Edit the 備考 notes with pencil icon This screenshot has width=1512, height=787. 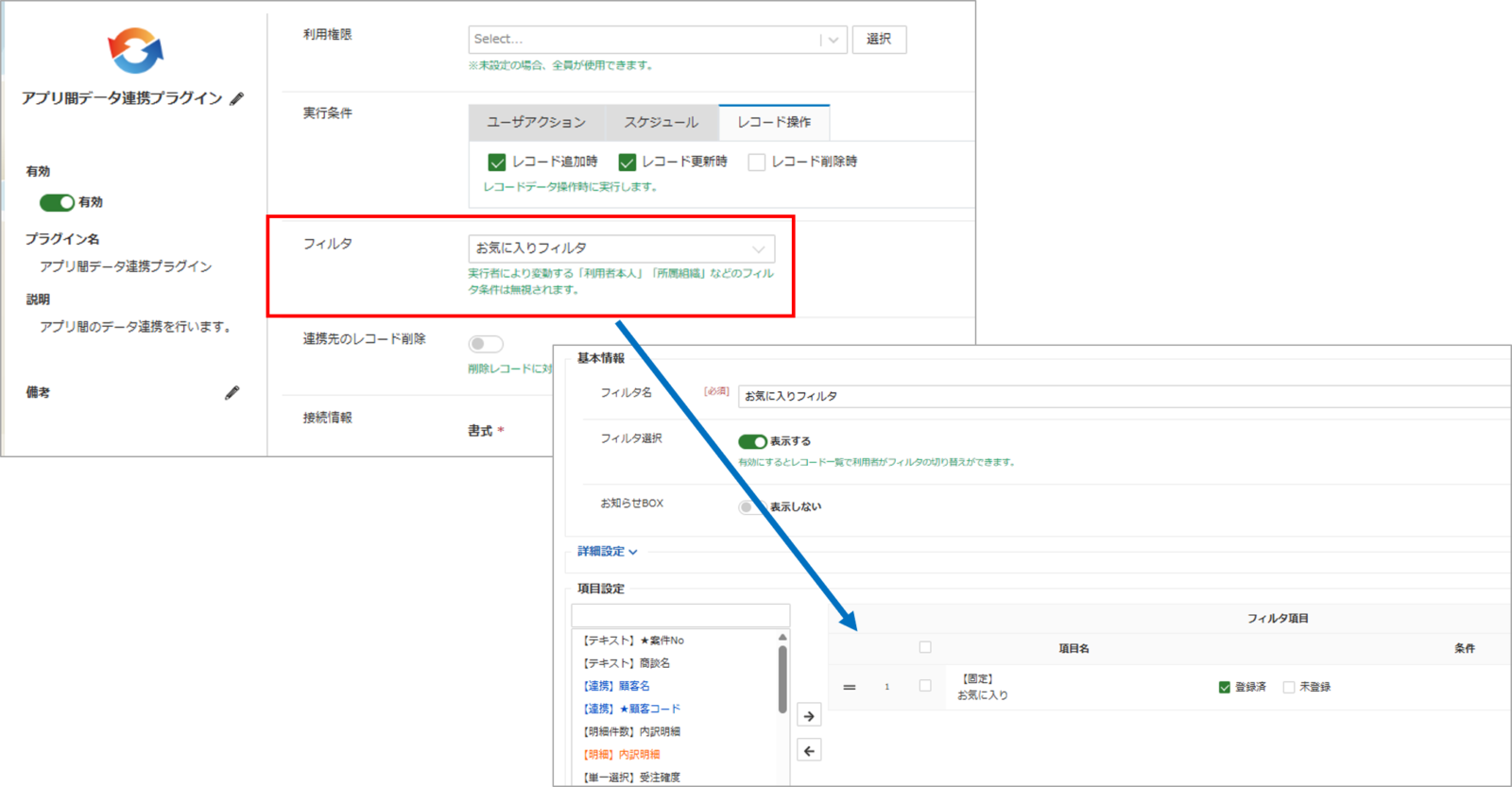(232, 392)
